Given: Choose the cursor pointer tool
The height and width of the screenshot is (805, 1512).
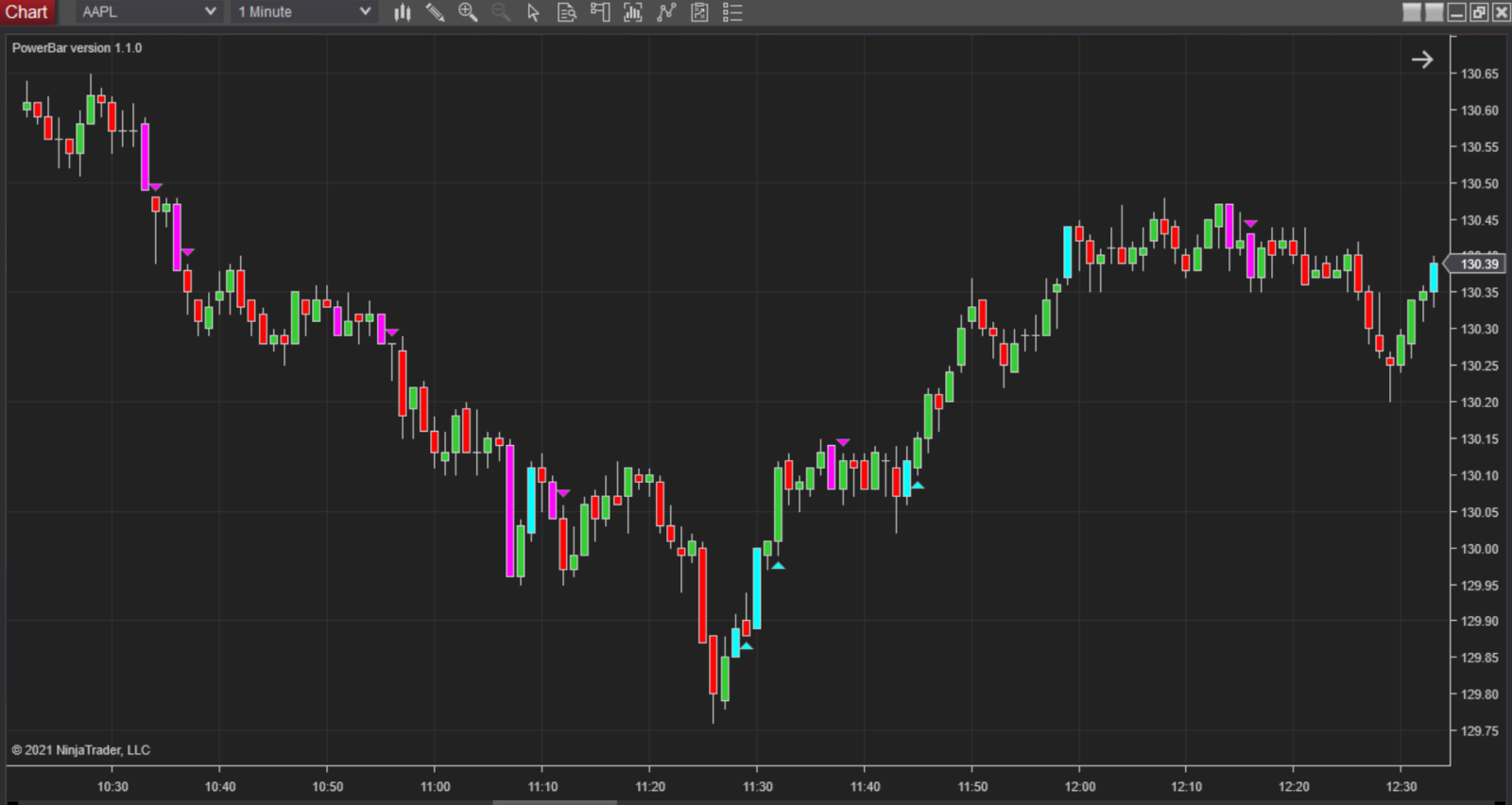Looking at the screenshot, I should (x=534, y=12).
